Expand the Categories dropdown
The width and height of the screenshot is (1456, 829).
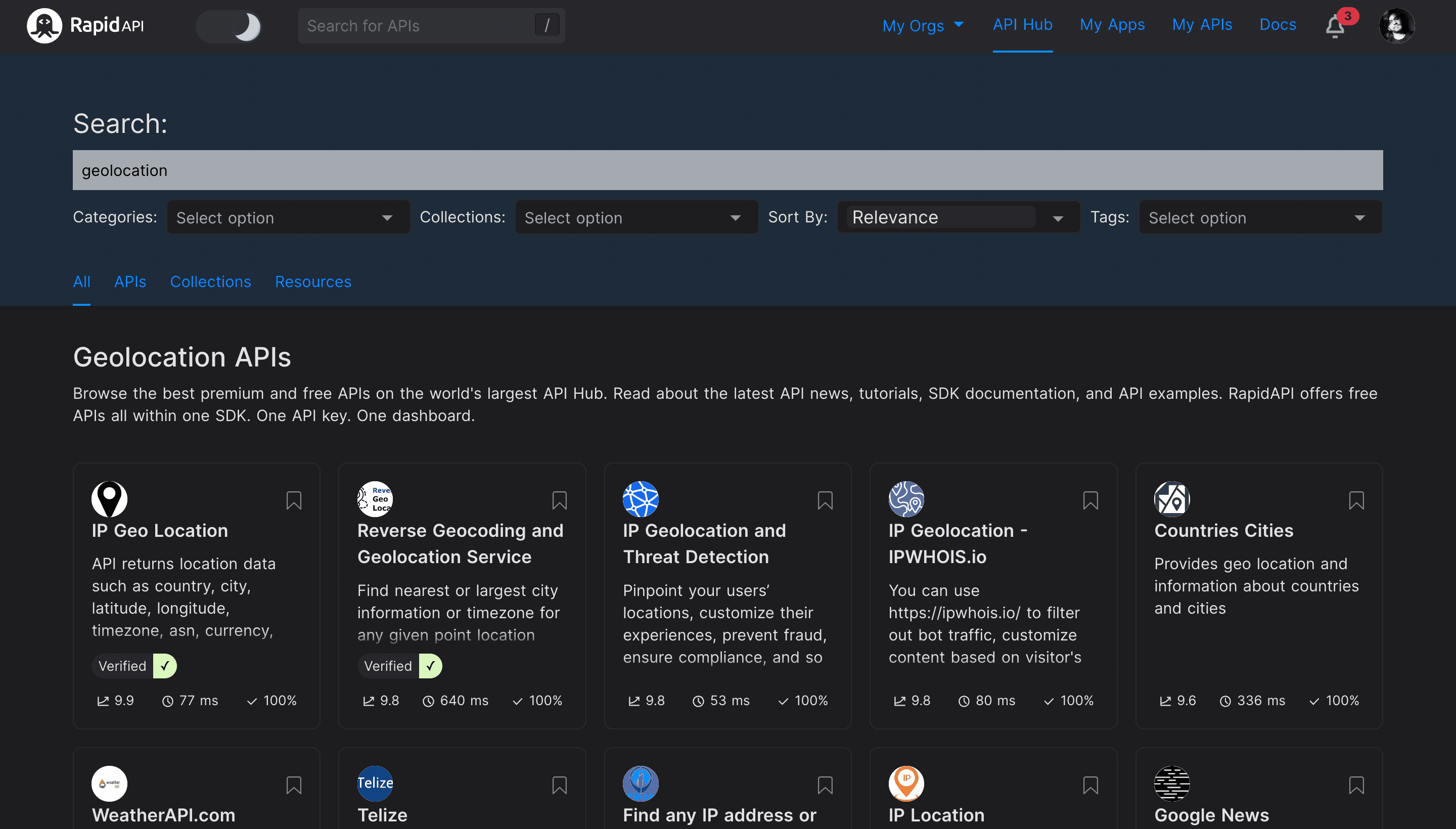pyautogui.click(x=284, y=217)
